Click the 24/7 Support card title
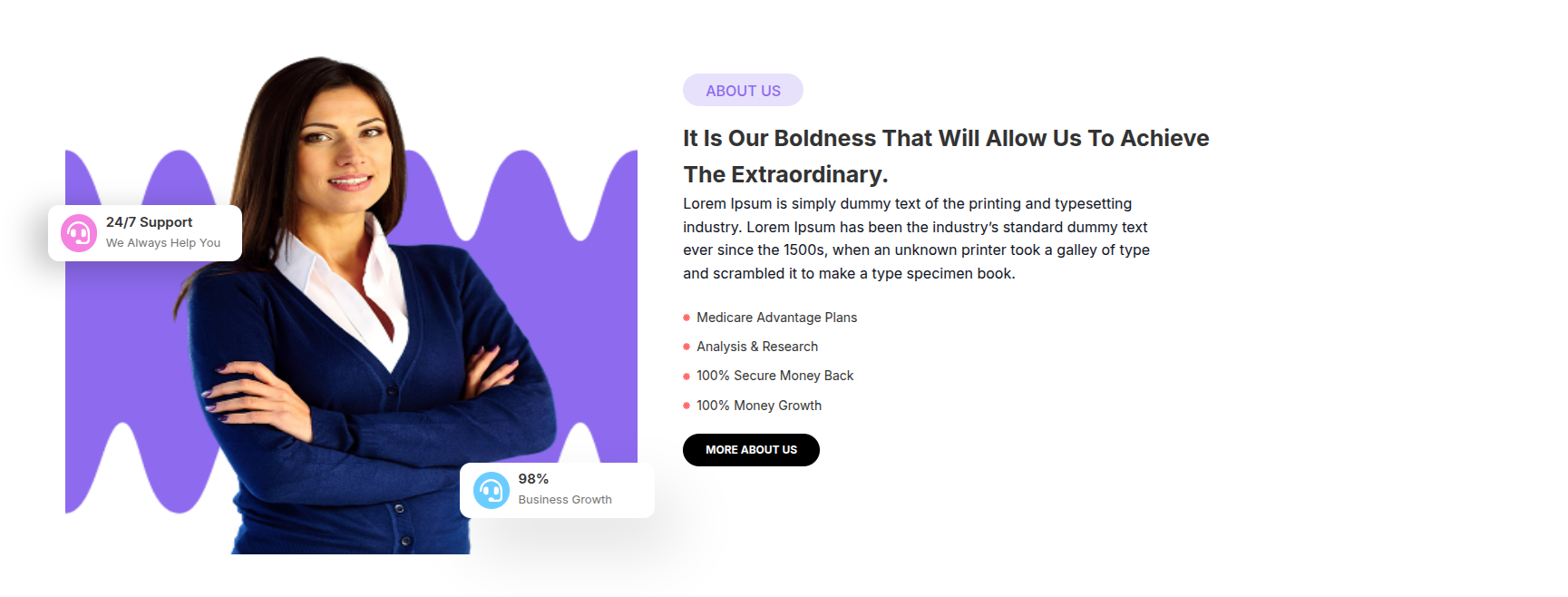This screenshot has width=1568, height=597. click(x=149, y=222)
